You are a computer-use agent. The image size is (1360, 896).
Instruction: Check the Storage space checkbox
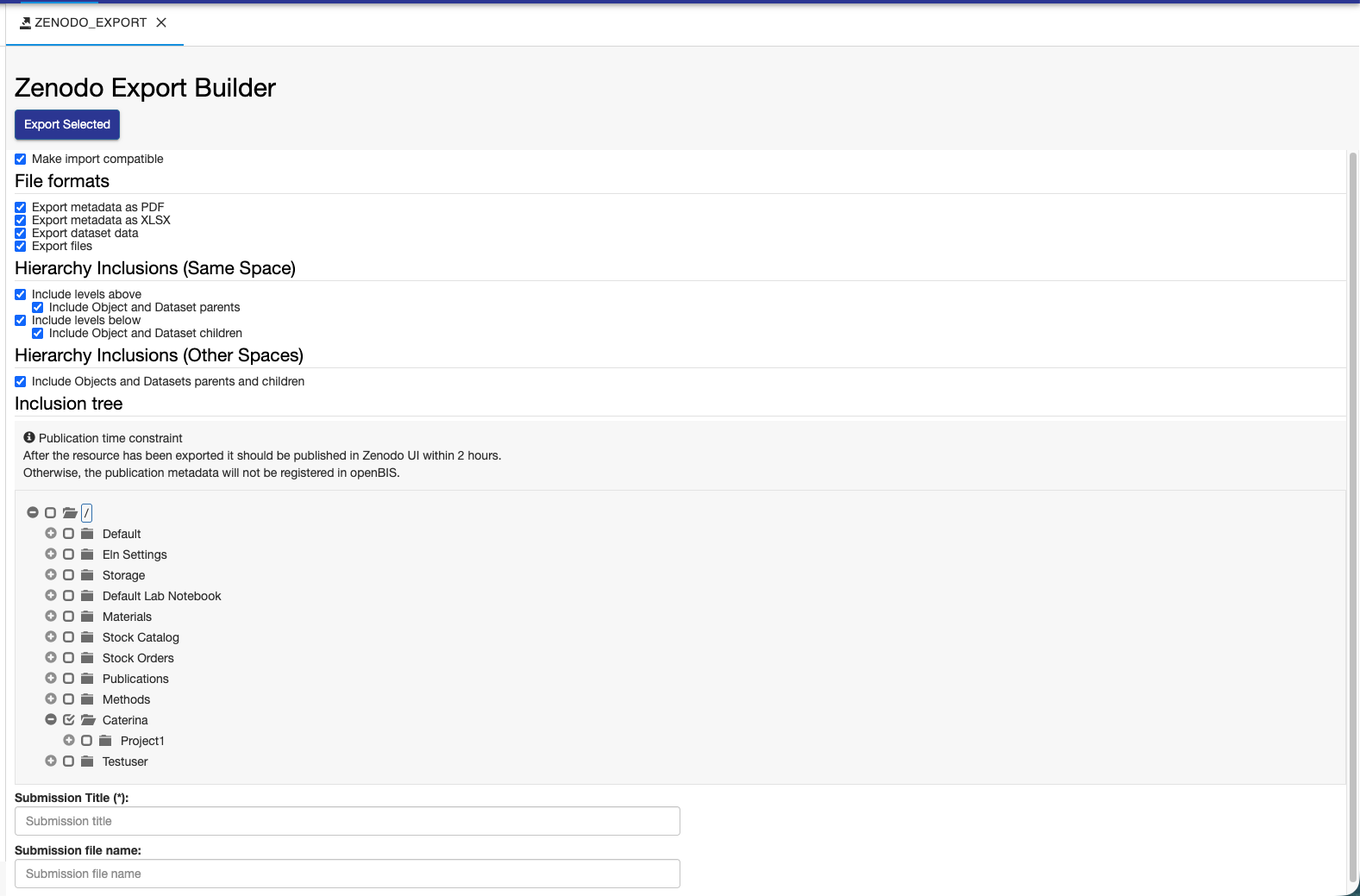(x=68, y=574)
